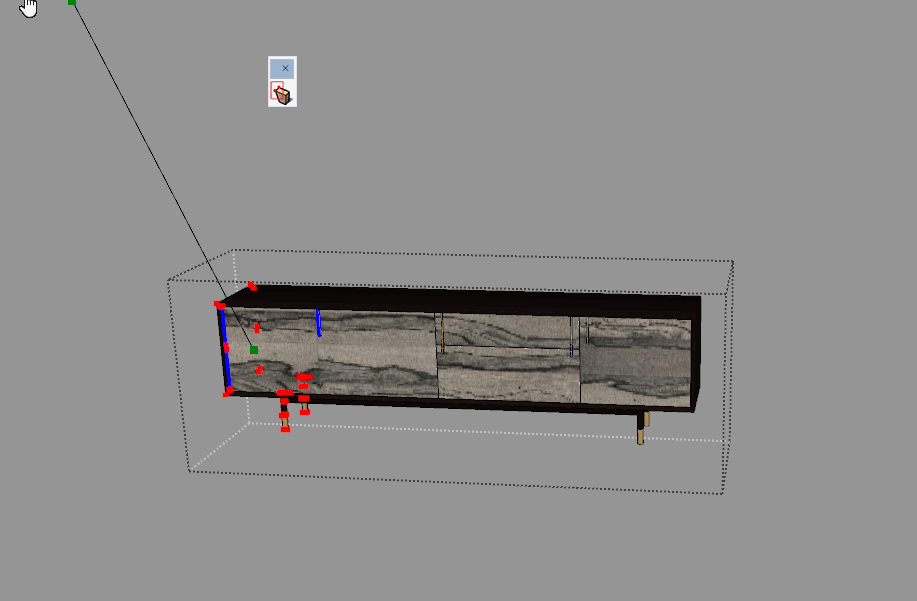The image size is (917, 601).
Task: Click red handle at cabinet's bottom-left front corner
Action: click(228, 392)
